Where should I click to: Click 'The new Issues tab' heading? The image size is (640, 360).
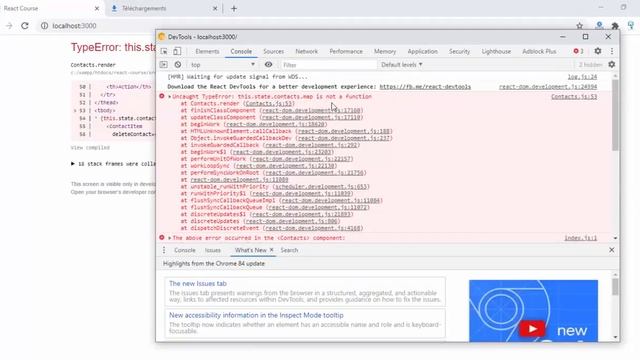(x=198, y=283)
